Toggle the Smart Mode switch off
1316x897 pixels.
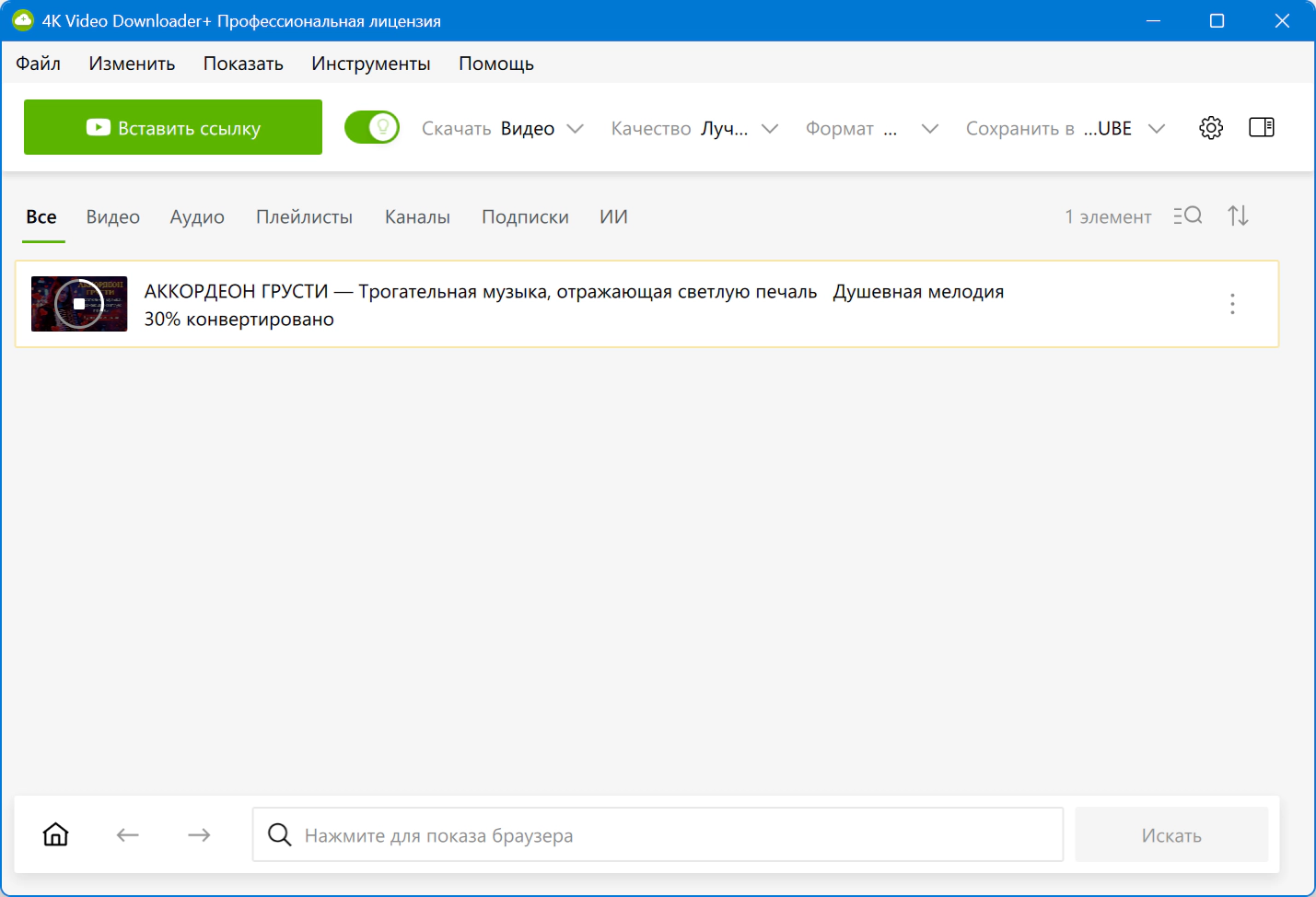click(x=372, y=127)
